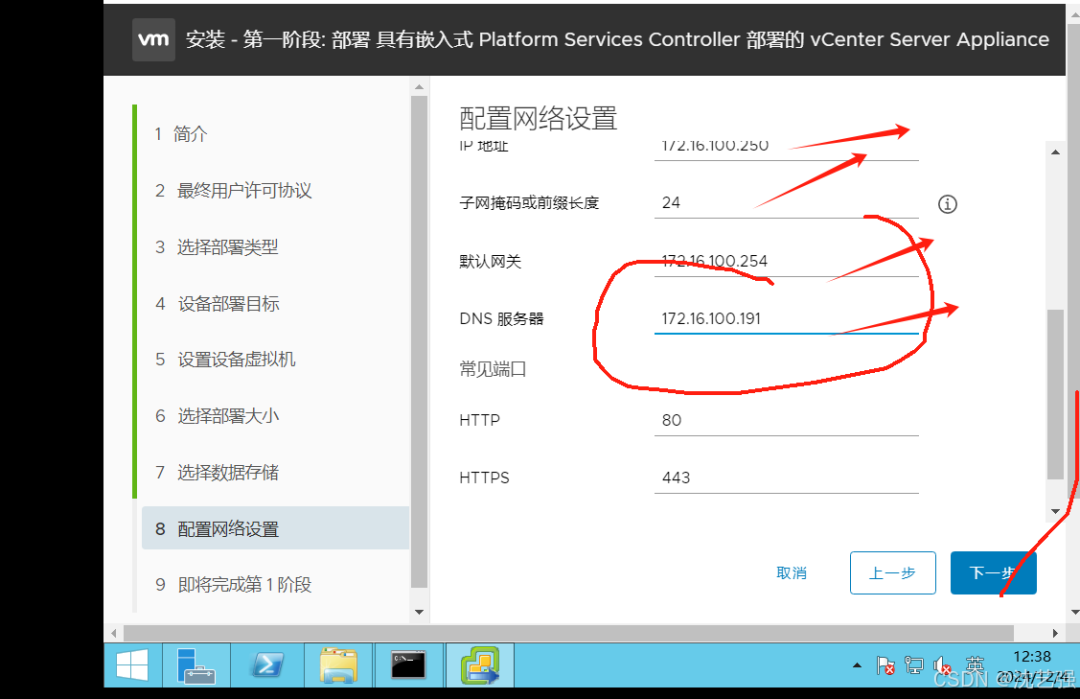Open PowerShell from the taskbar
1080x699 pixels.
pyautogui.click(x=267, y=666)
